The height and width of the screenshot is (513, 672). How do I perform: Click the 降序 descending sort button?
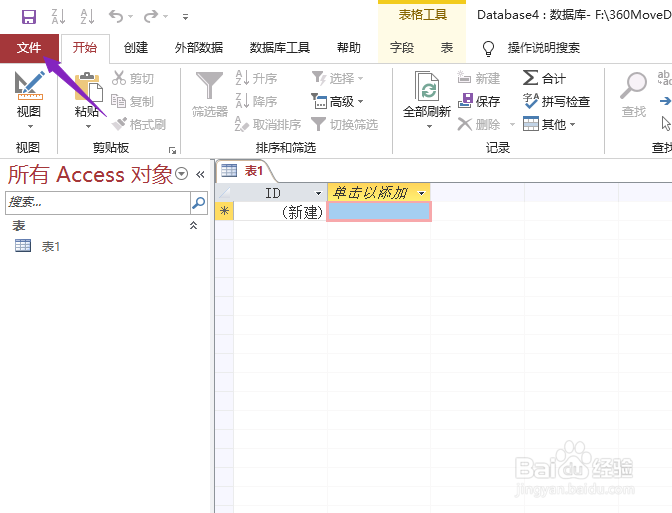pyautogui.click(x=257, y=102)
